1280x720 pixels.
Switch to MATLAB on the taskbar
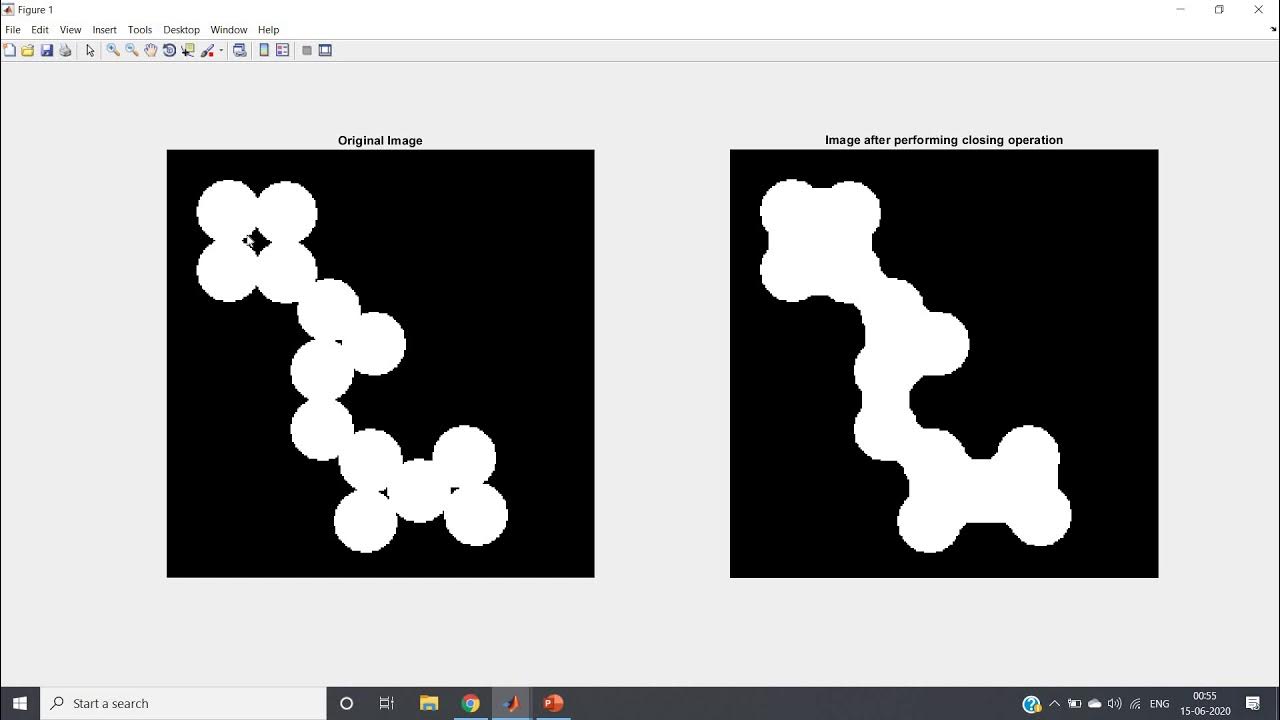click(x=512, y=703)
